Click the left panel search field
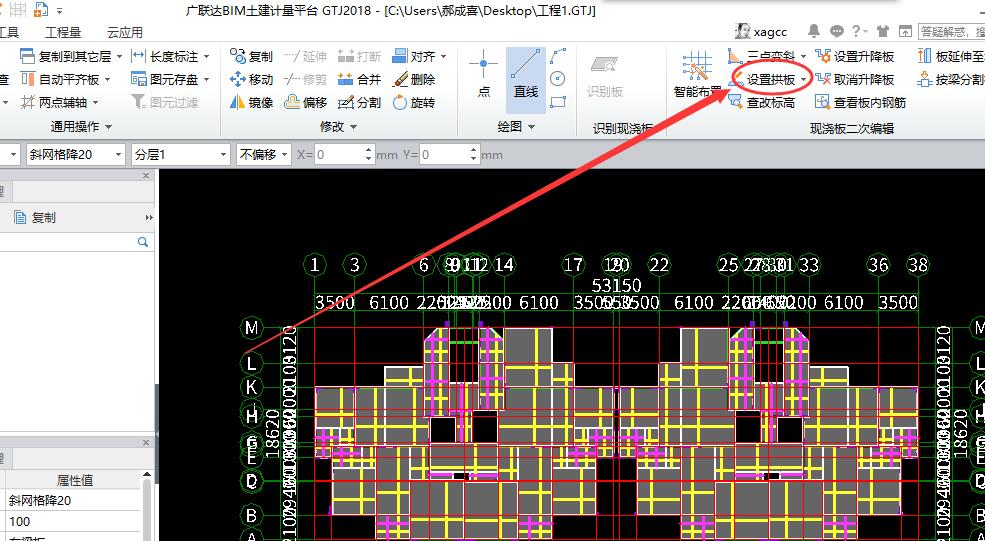Image resolution: width=985 pixels, height=541 pixels. pyautogui.click(x=67, y=242)
